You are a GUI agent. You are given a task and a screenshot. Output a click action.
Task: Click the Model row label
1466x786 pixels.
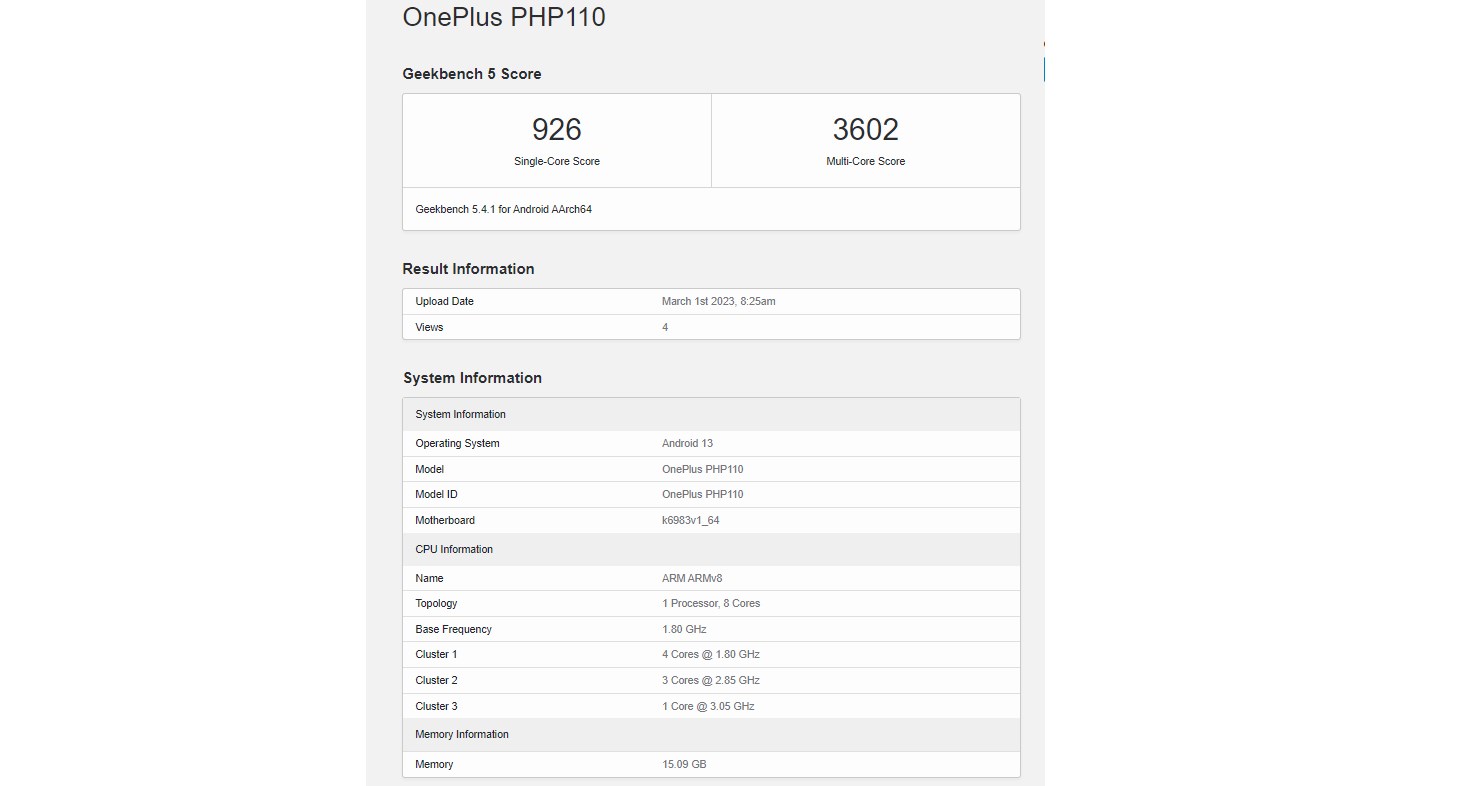pyautogui.click(x=430, y=469)
